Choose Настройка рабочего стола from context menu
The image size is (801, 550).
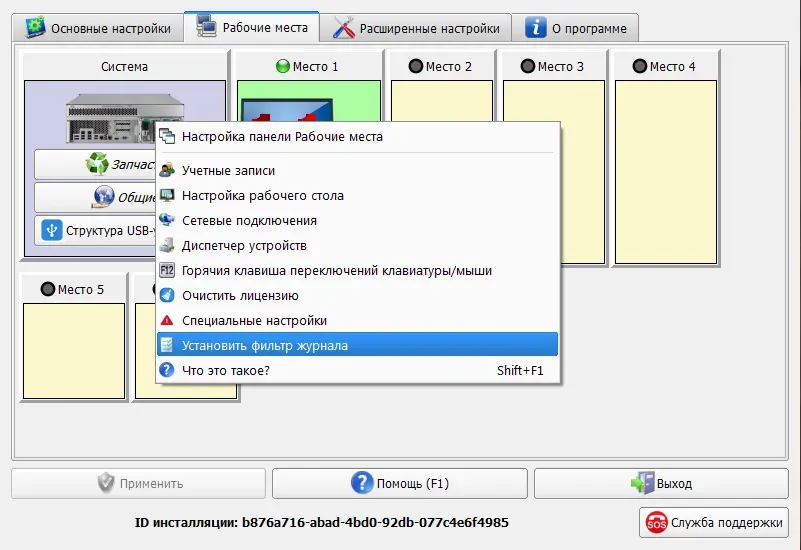(262, 196)
